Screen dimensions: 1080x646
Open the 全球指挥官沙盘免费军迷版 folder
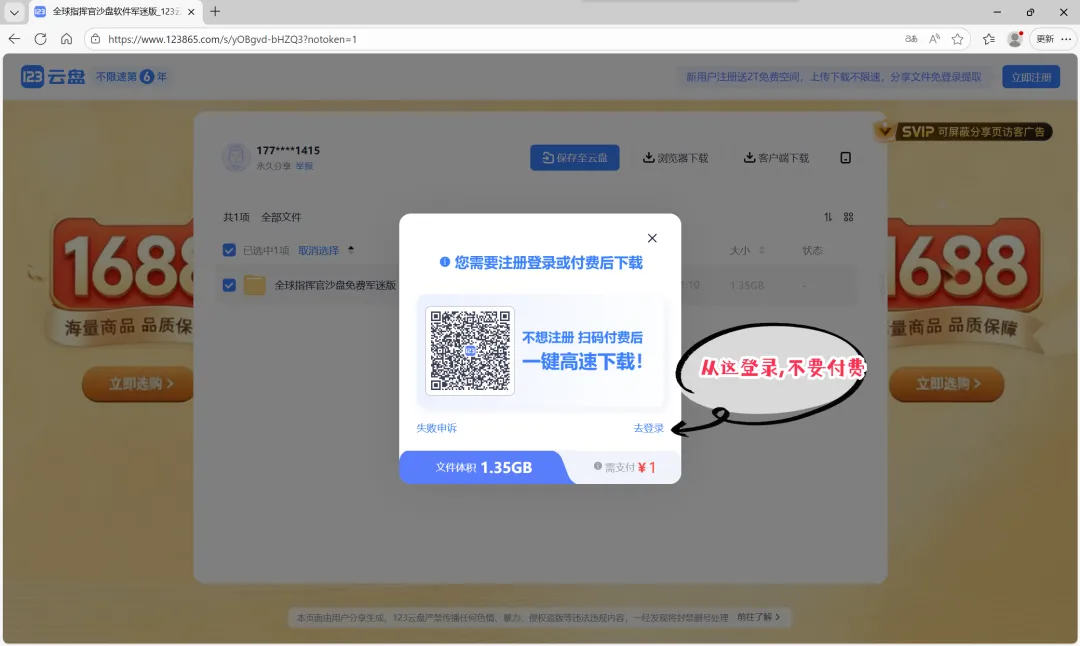[335, 285]
